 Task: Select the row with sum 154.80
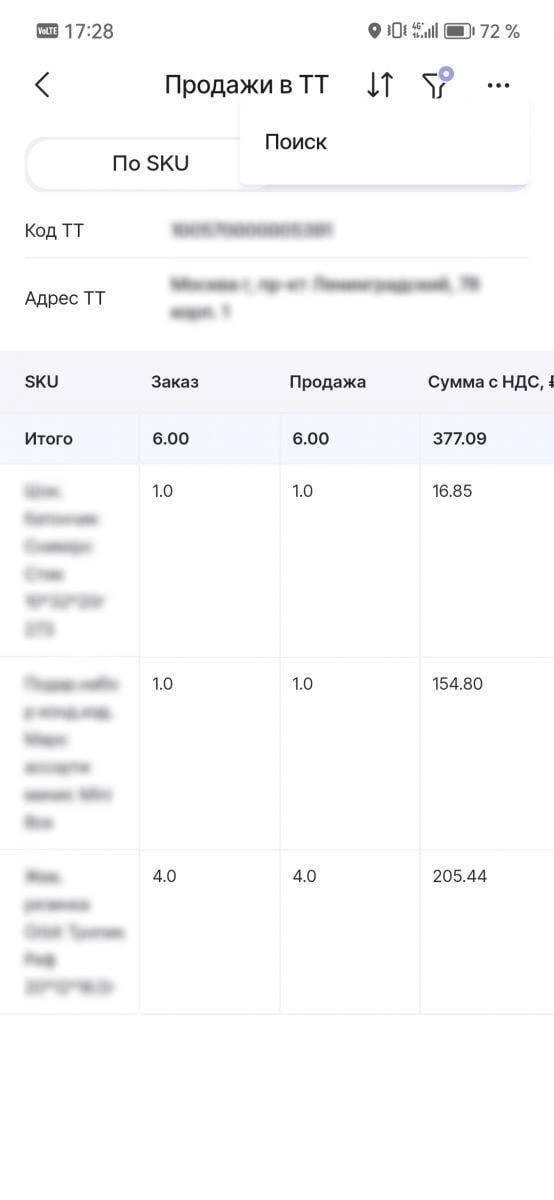(x=277, y=753)
